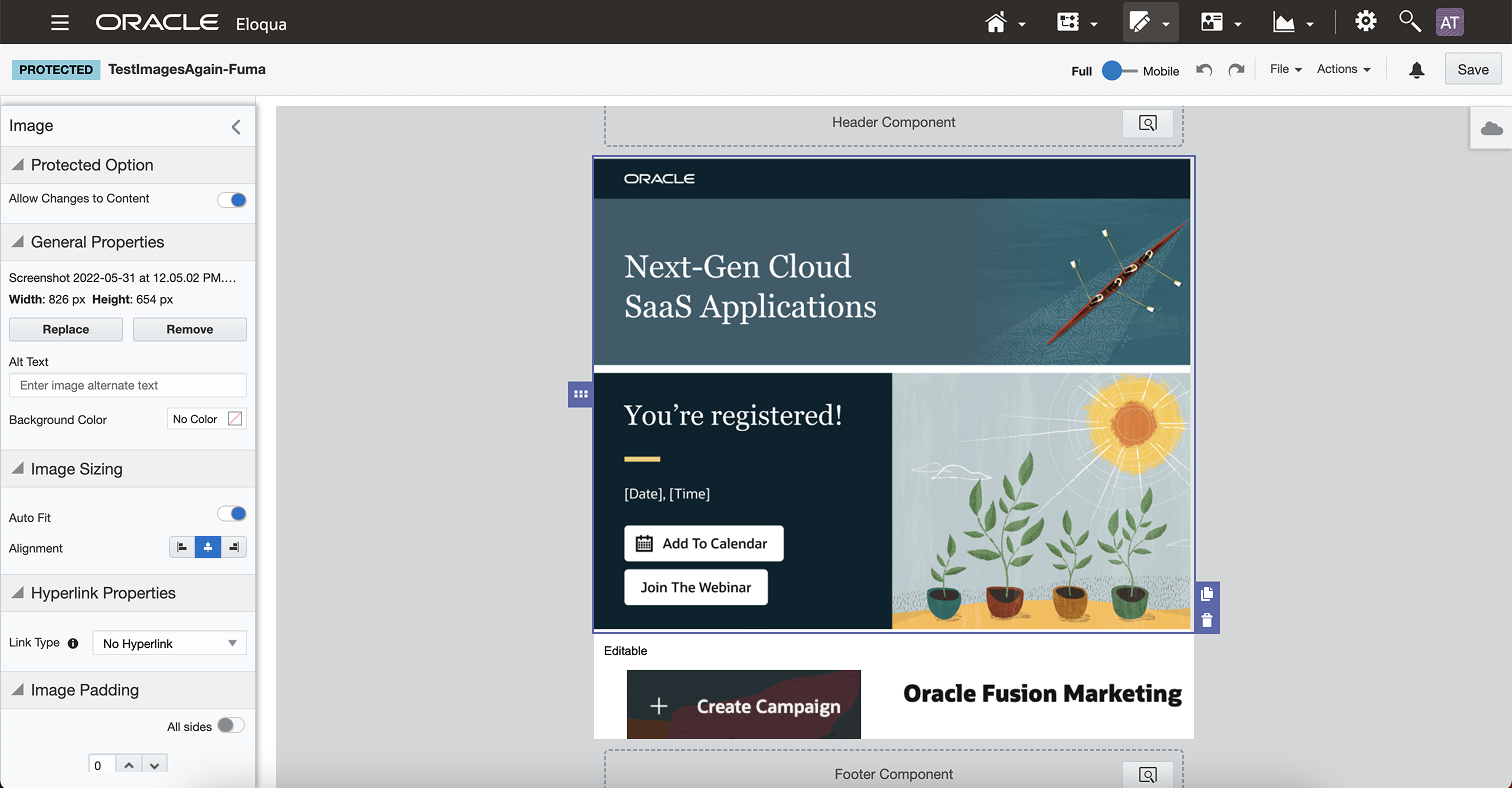Click the screenshot file name text

(x=122, y=278)
